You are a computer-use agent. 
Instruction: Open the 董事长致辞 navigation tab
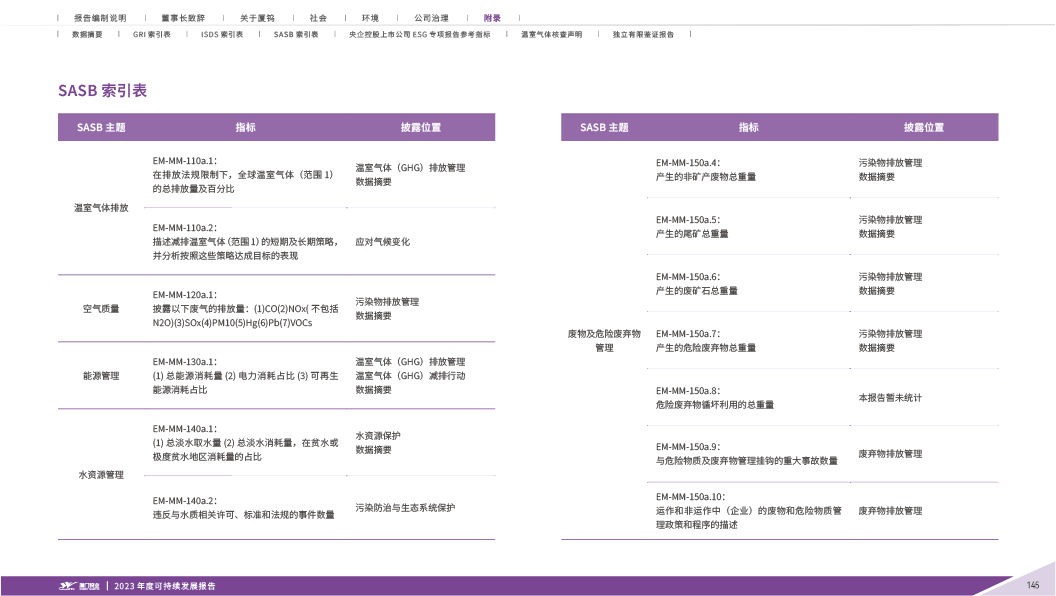pos(182,18)
